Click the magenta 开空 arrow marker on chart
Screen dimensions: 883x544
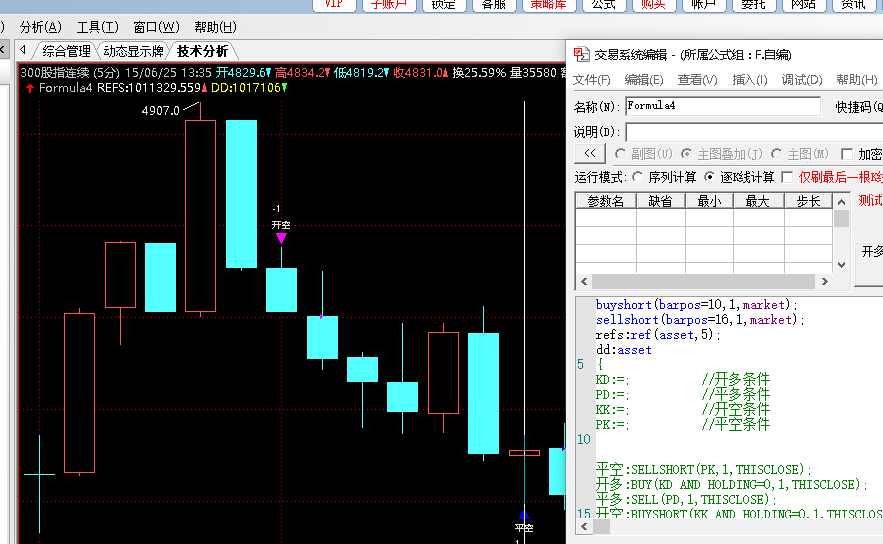pyautogui.click(x=281, y=238)
